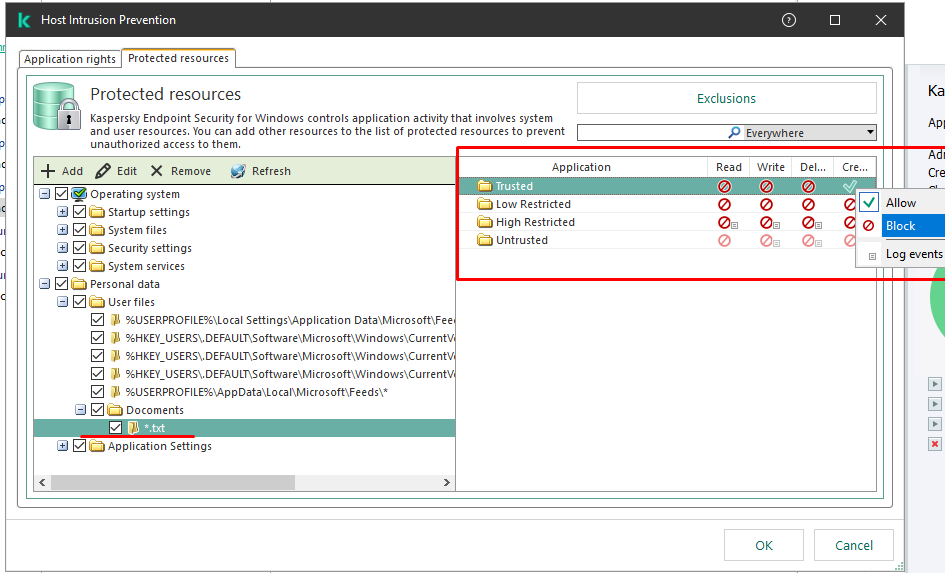Screen dimensions: 945x573
Task: Select the Protected resources tab
Action: pyautogui.click(x=178, y=58)
